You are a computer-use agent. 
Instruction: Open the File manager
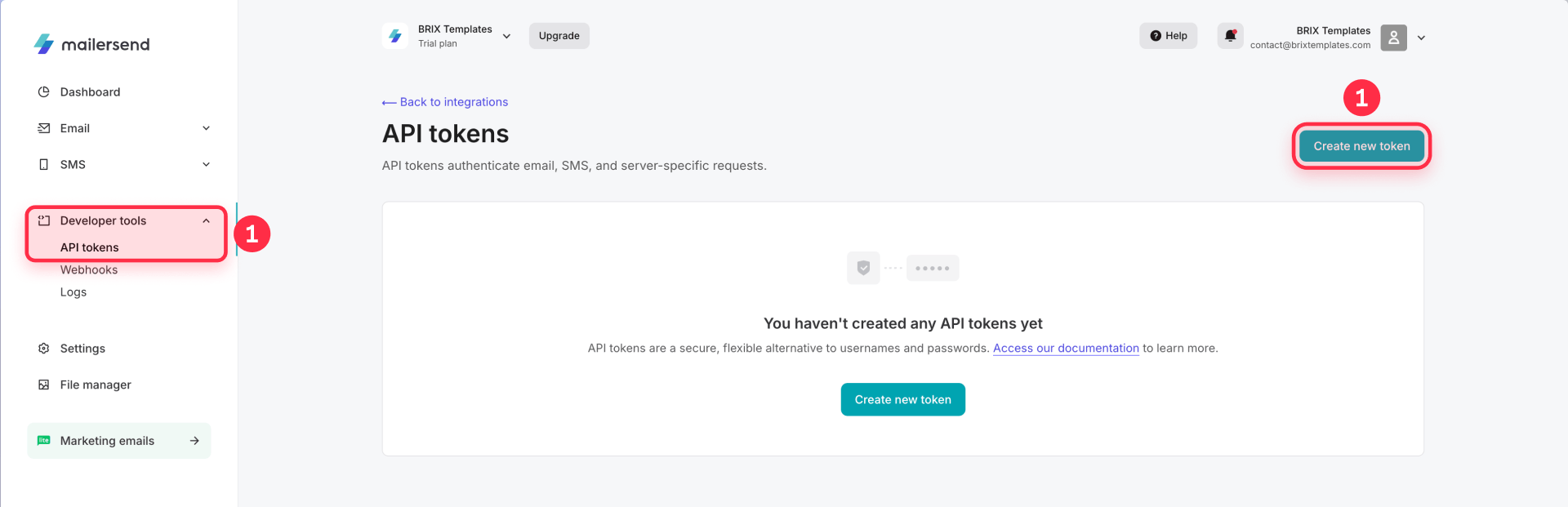click(x=96, y=385)
